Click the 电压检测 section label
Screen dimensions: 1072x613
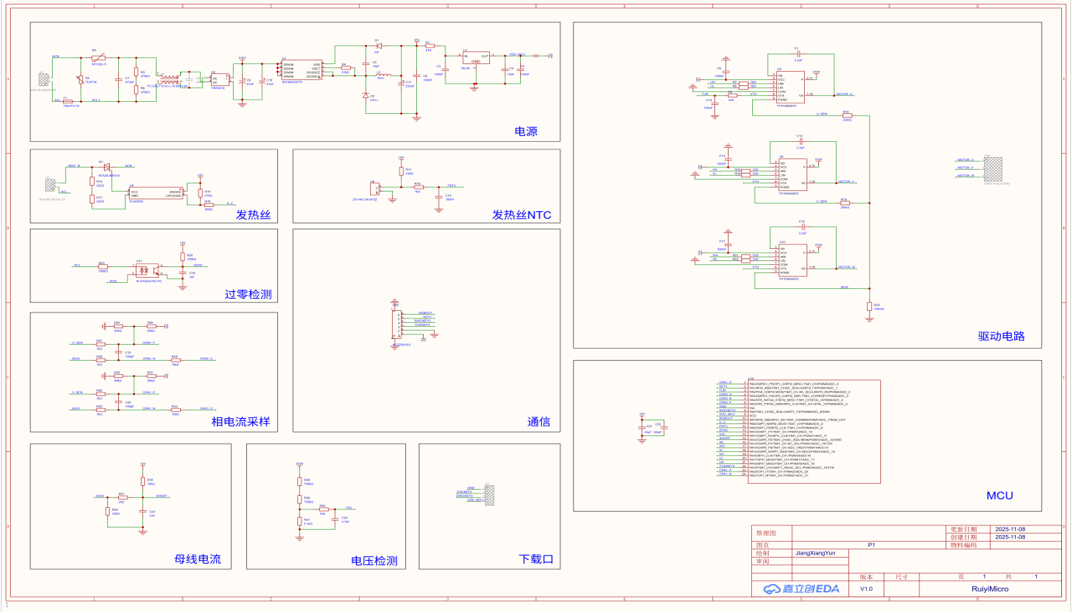[x=374, y=560]
